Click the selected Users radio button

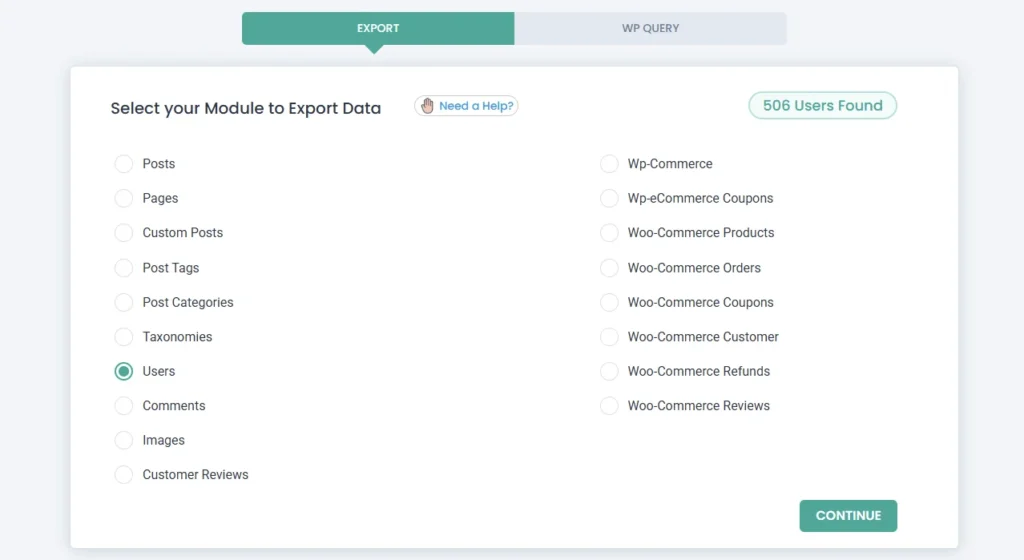(x=124, y=371)
